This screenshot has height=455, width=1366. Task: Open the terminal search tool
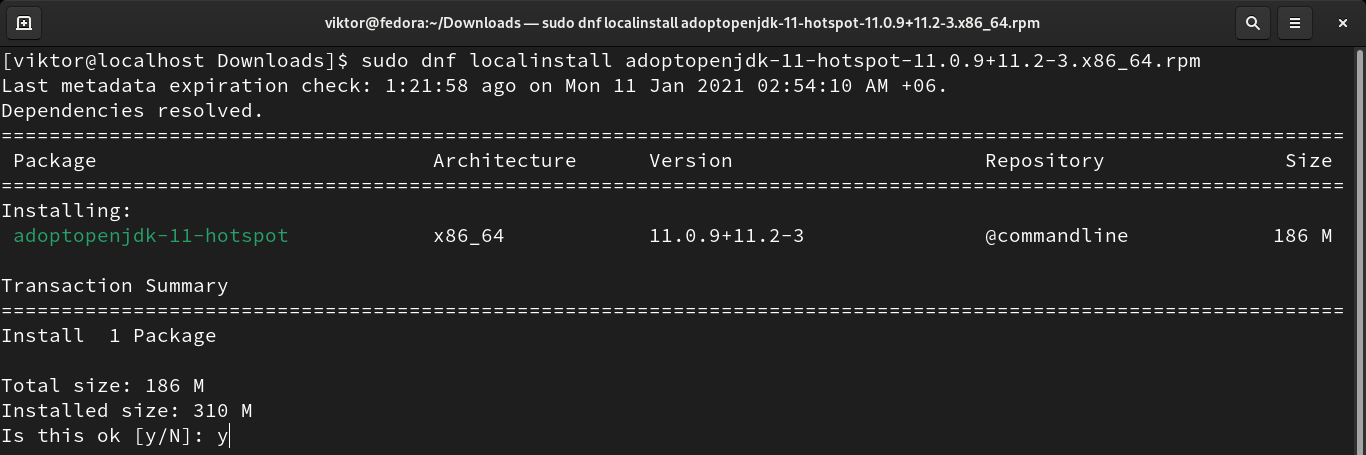click(x=1251, y=22)
